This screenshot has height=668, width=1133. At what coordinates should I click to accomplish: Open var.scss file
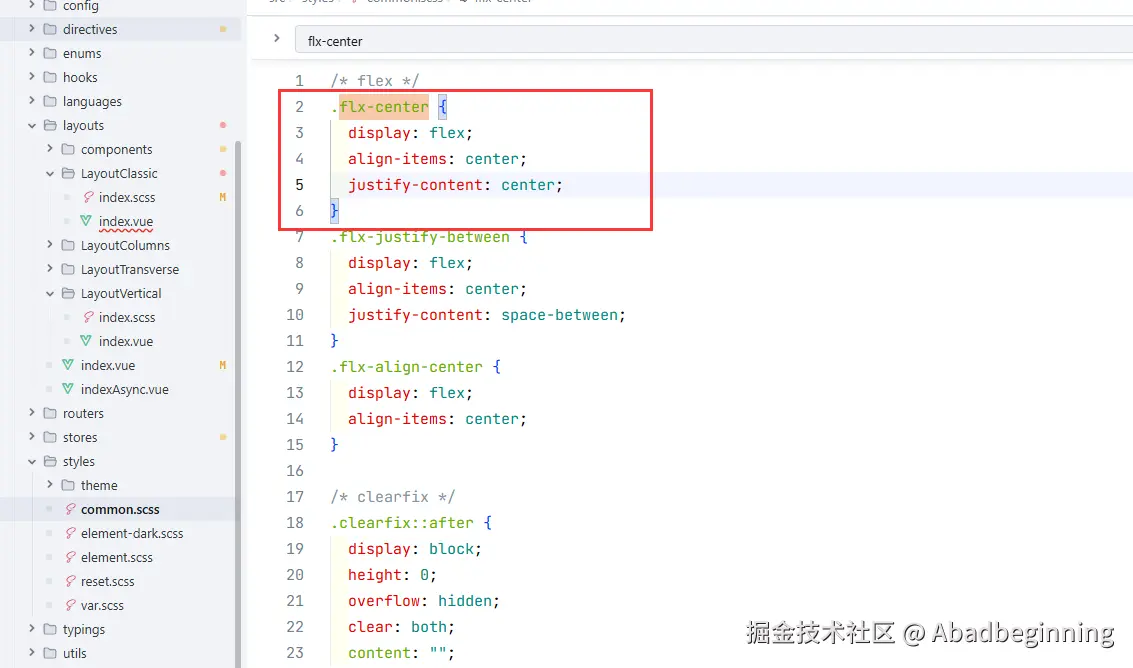point(102,604)
